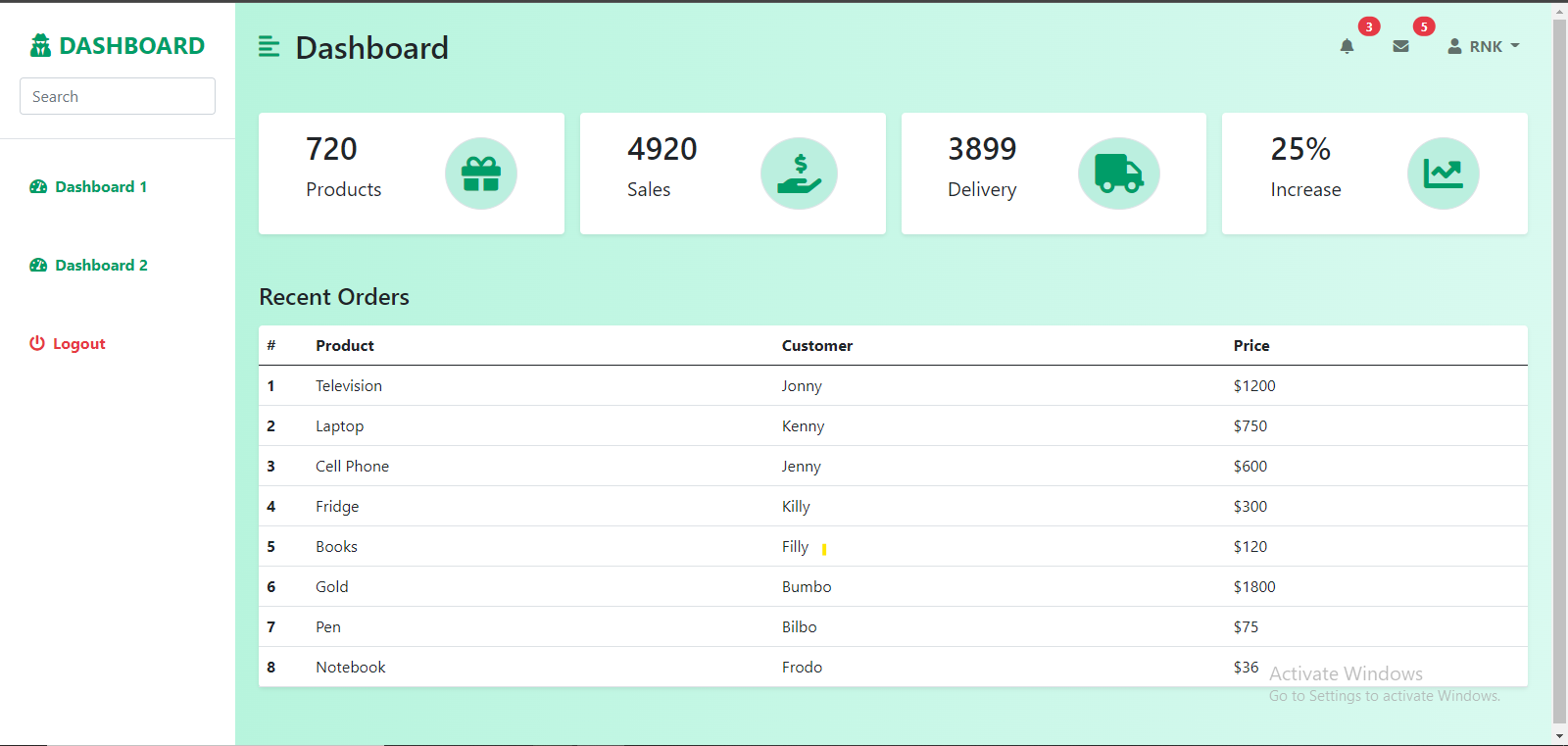Select the Fridge product cell
Viewport: 1568px width, 746px height.
(x=337, y=506)
